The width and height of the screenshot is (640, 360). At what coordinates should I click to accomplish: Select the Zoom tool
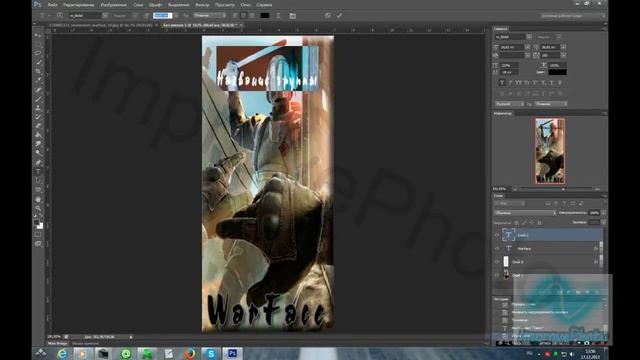[x=38, y=208]
